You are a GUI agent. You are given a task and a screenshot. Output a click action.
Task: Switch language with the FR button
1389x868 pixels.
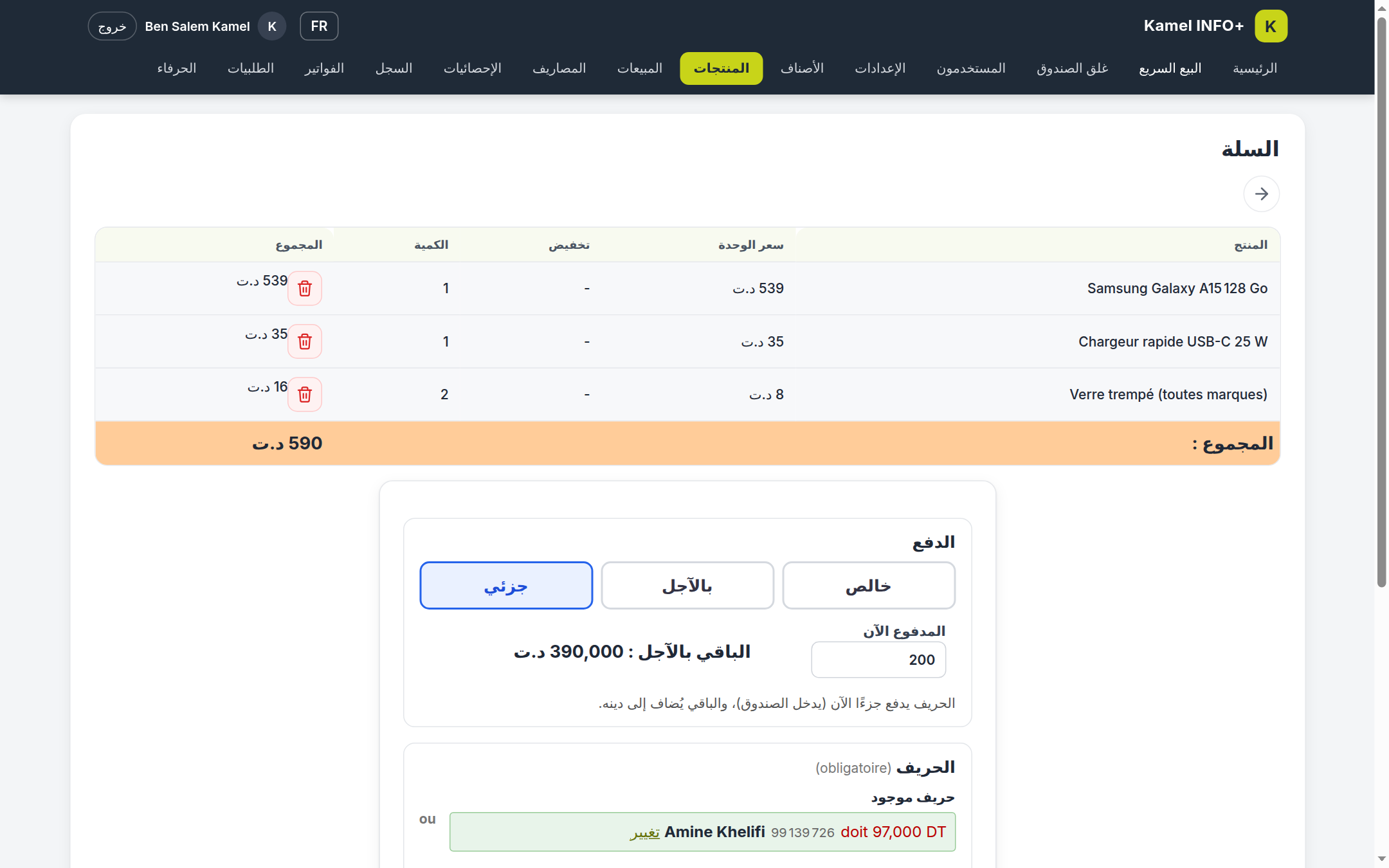click(x=319, y=26)
